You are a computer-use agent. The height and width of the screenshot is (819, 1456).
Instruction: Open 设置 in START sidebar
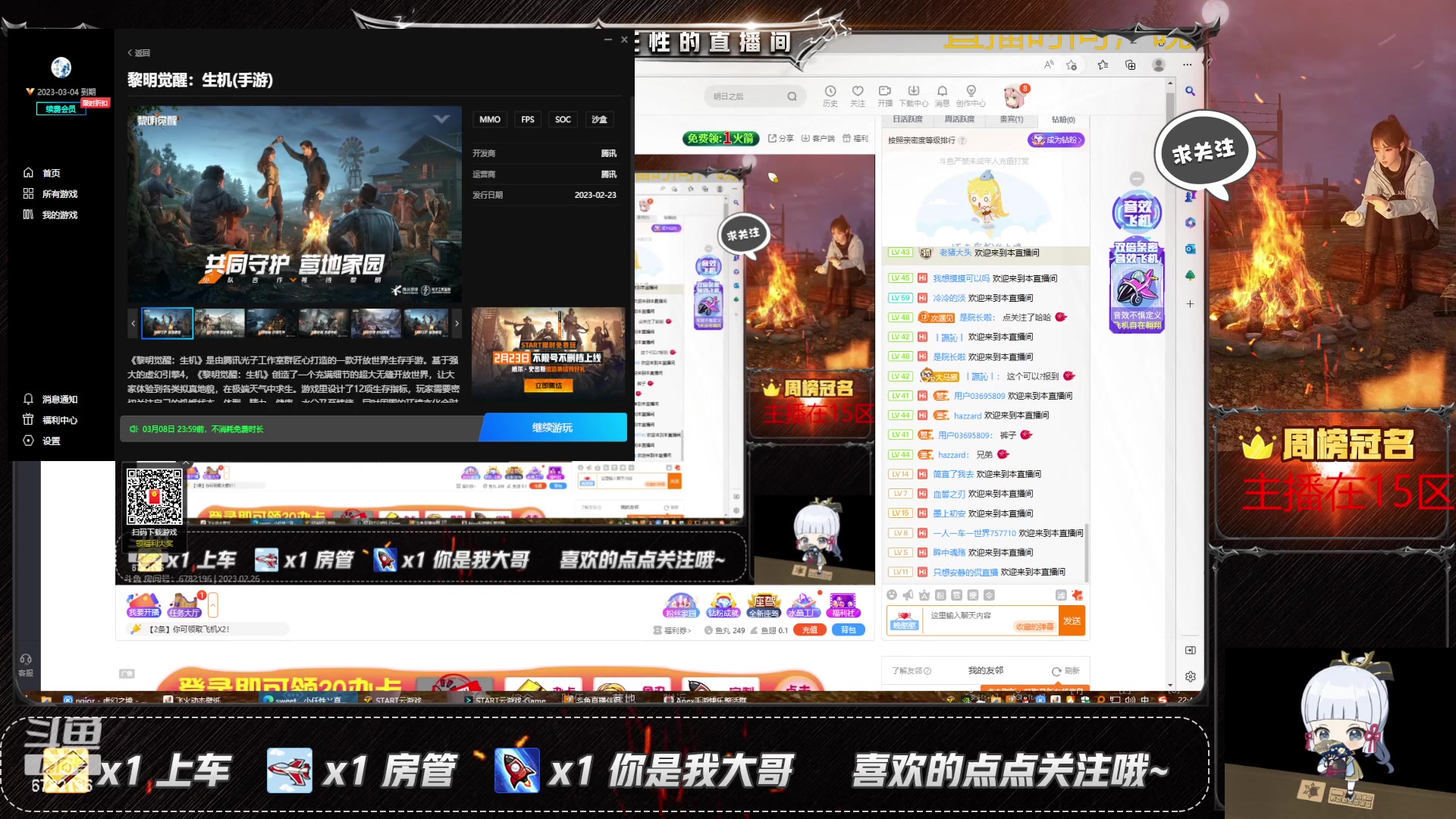[42, 441]
